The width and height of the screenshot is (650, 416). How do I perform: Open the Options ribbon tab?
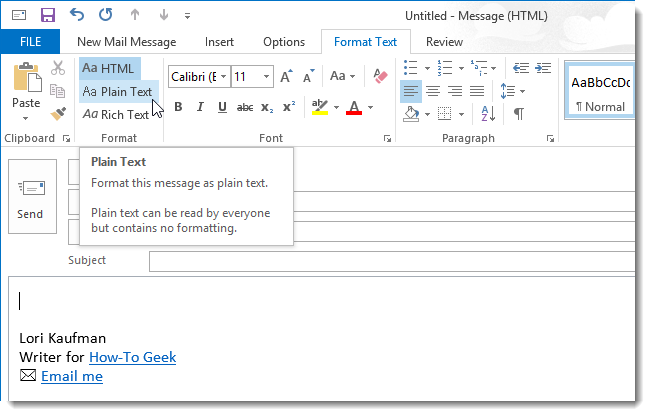point(284,42)
